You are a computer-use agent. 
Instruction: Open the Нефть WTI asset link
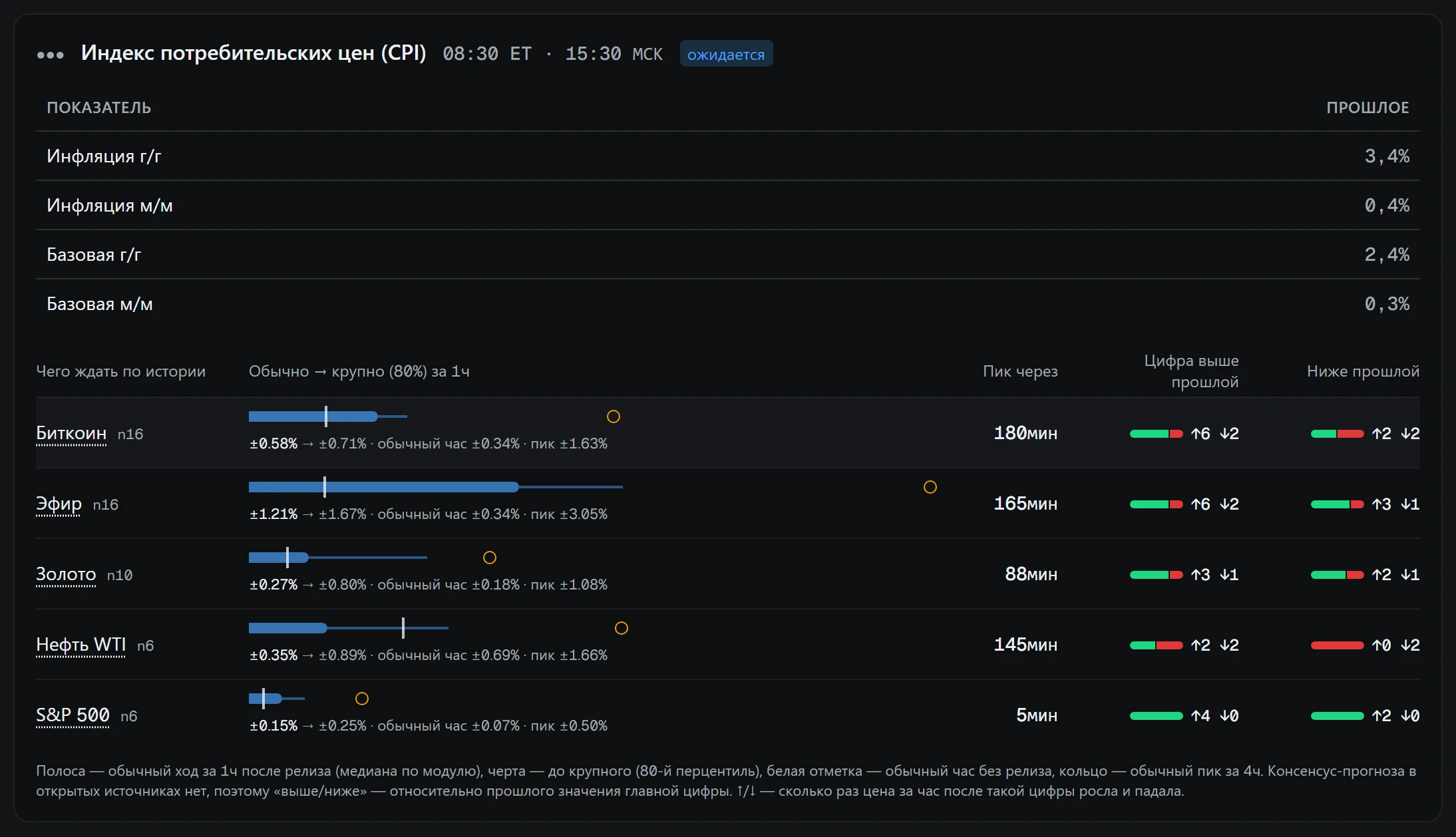coord(81,645)
